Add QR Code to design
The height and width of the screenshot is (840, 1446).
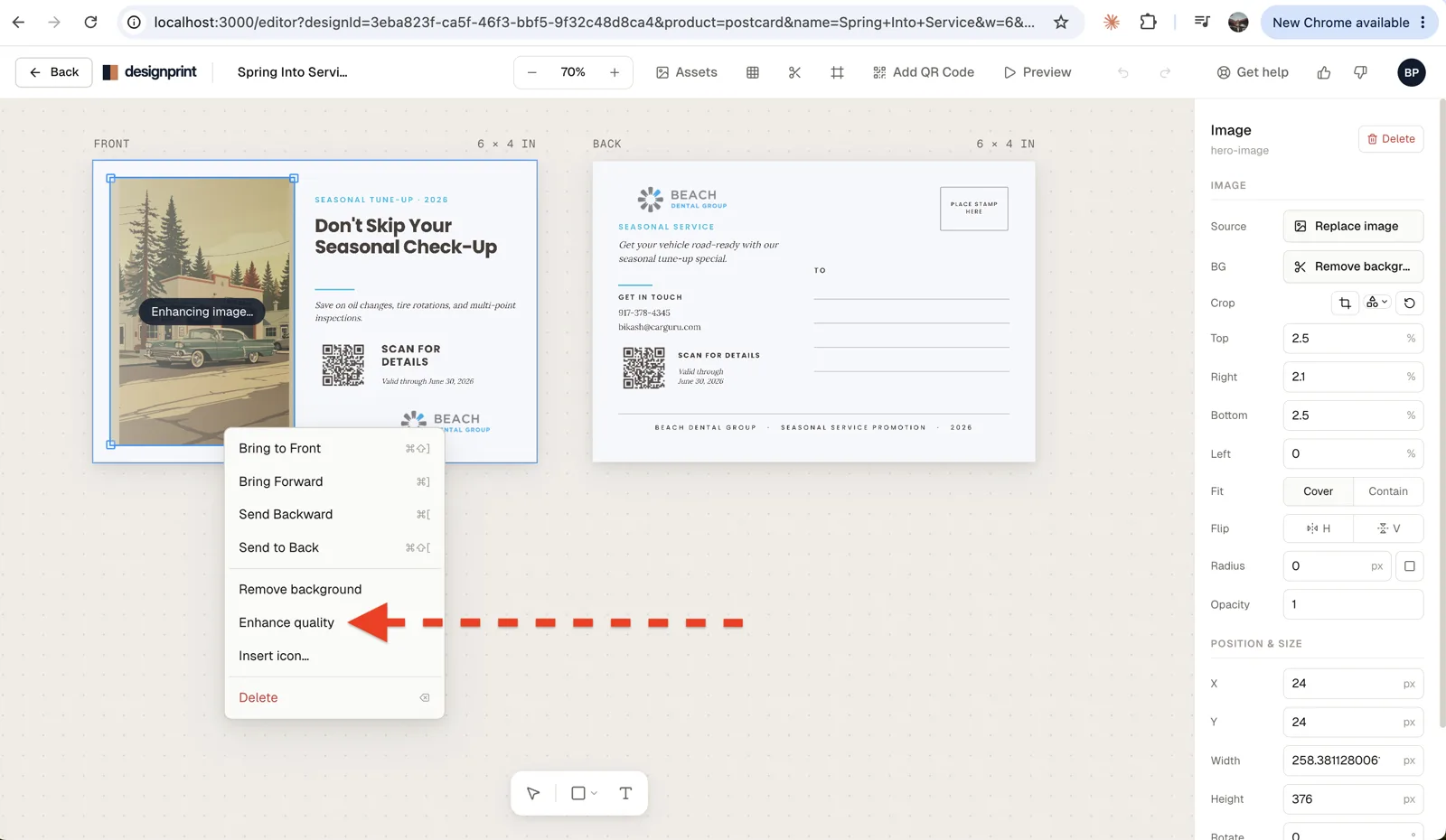point(924,72)
